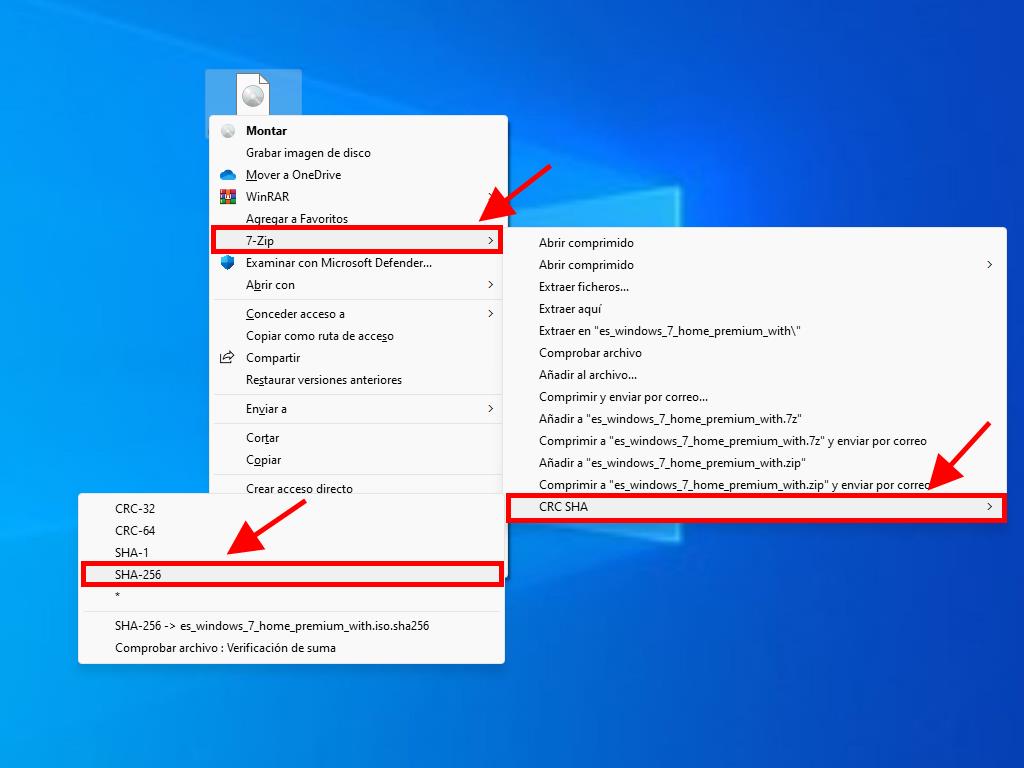Choose Crear acceso directo
The image size is (1024, 768).
[x=358, y=488]
